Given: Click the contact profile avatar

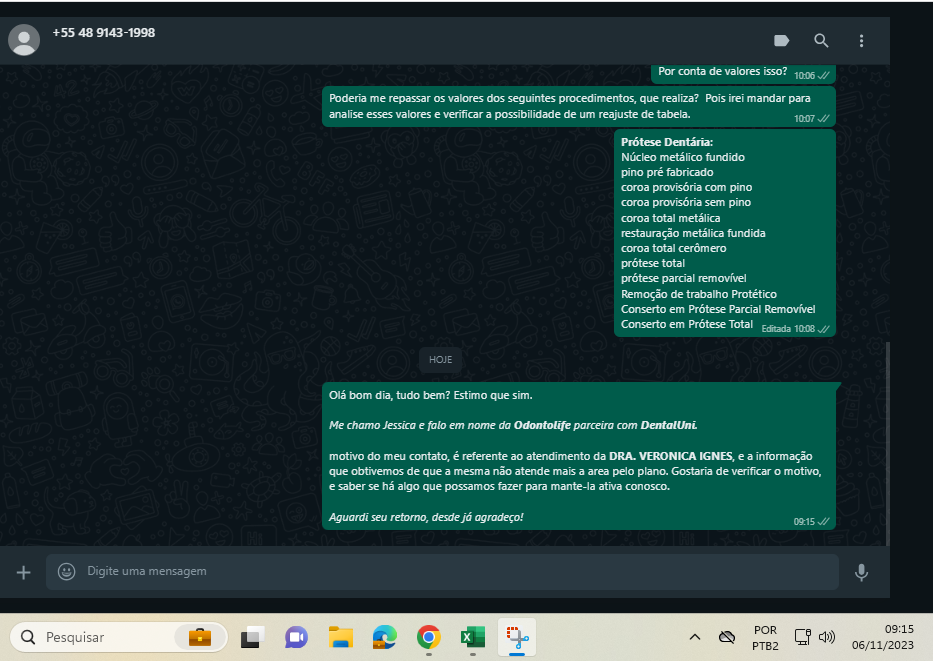Looking at the screenshot, I should pos(24,40).
